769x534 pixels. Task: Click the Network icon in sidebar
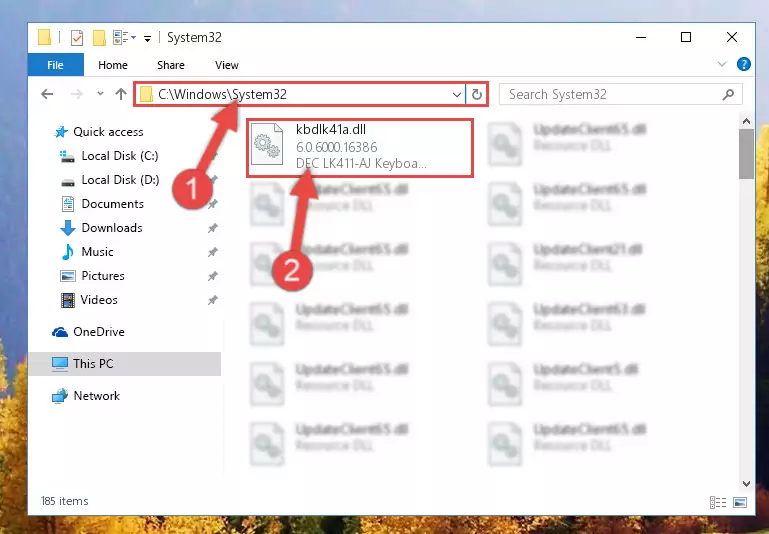click(60, 396)
